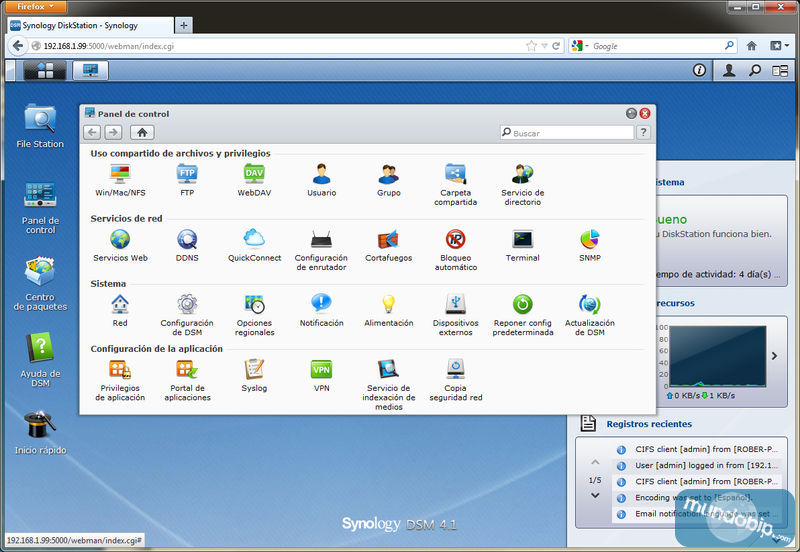Screen dimensions: 800x552
Task: Open the Grupo settings
Action: (389, 180)
